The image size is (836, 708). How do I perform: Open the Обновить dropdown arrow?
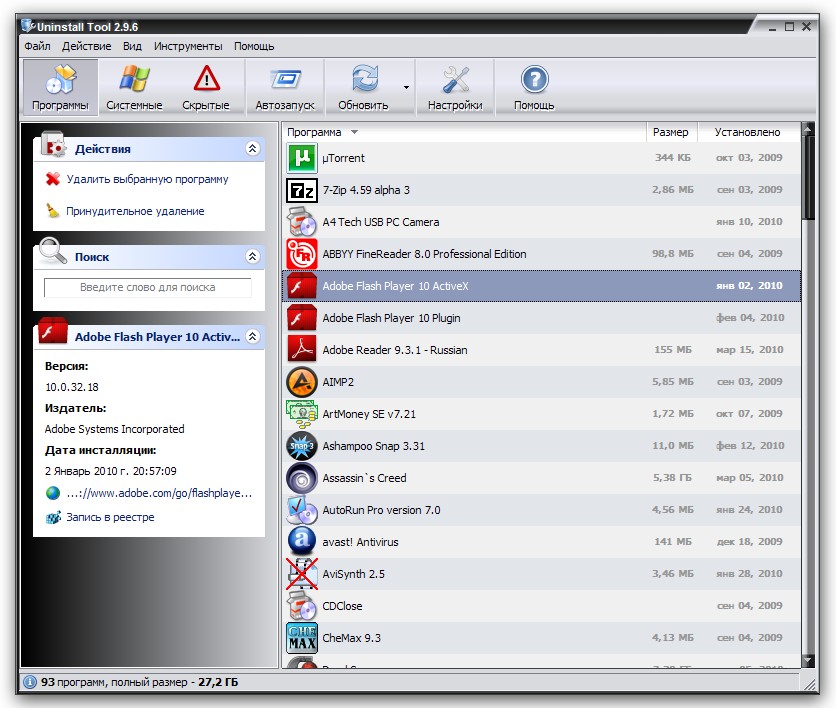pyautogui.click(x=406, y=87)
